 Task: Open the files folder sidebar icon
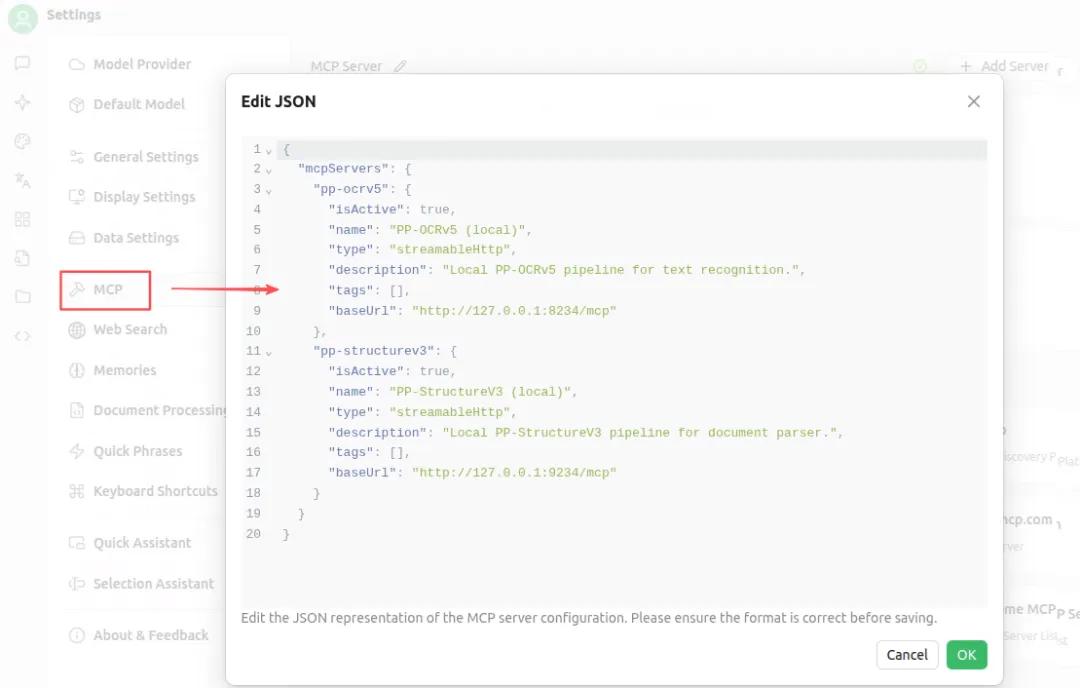tap(22, 297)
